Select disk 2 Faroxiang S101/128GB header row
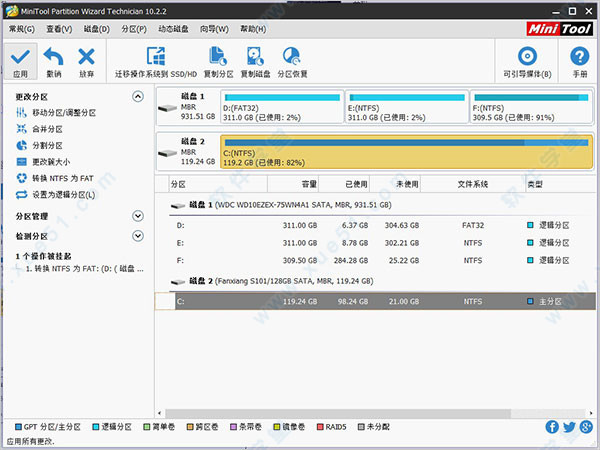 pos(272,281)
